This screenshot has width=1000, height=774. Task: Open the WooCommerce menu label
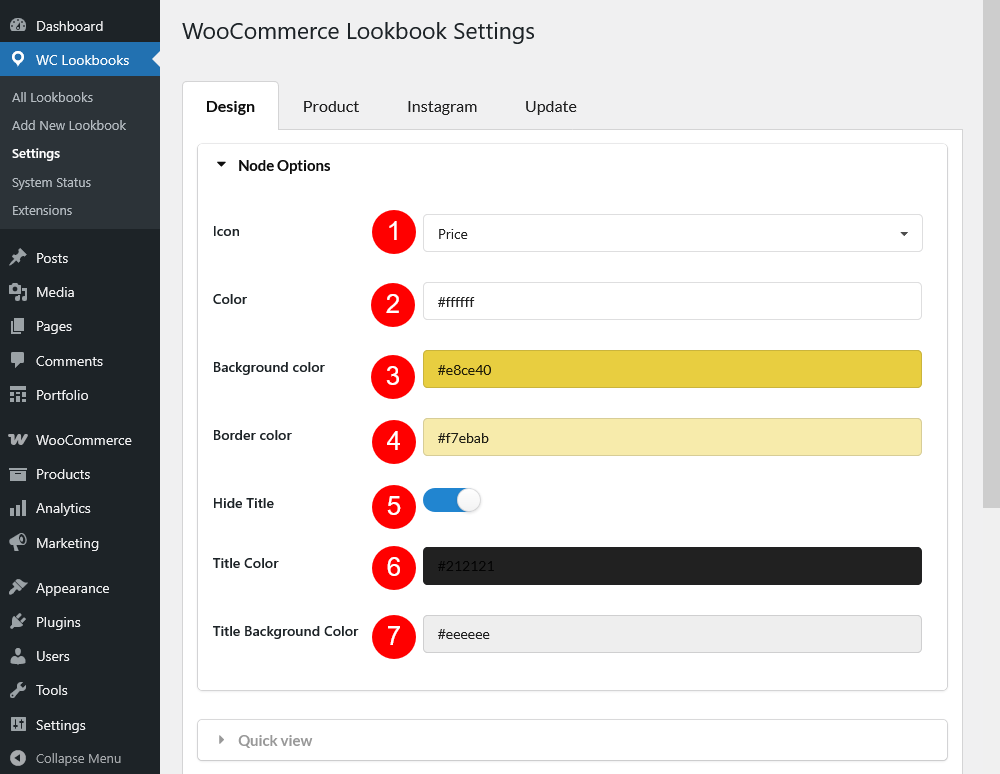84,441
